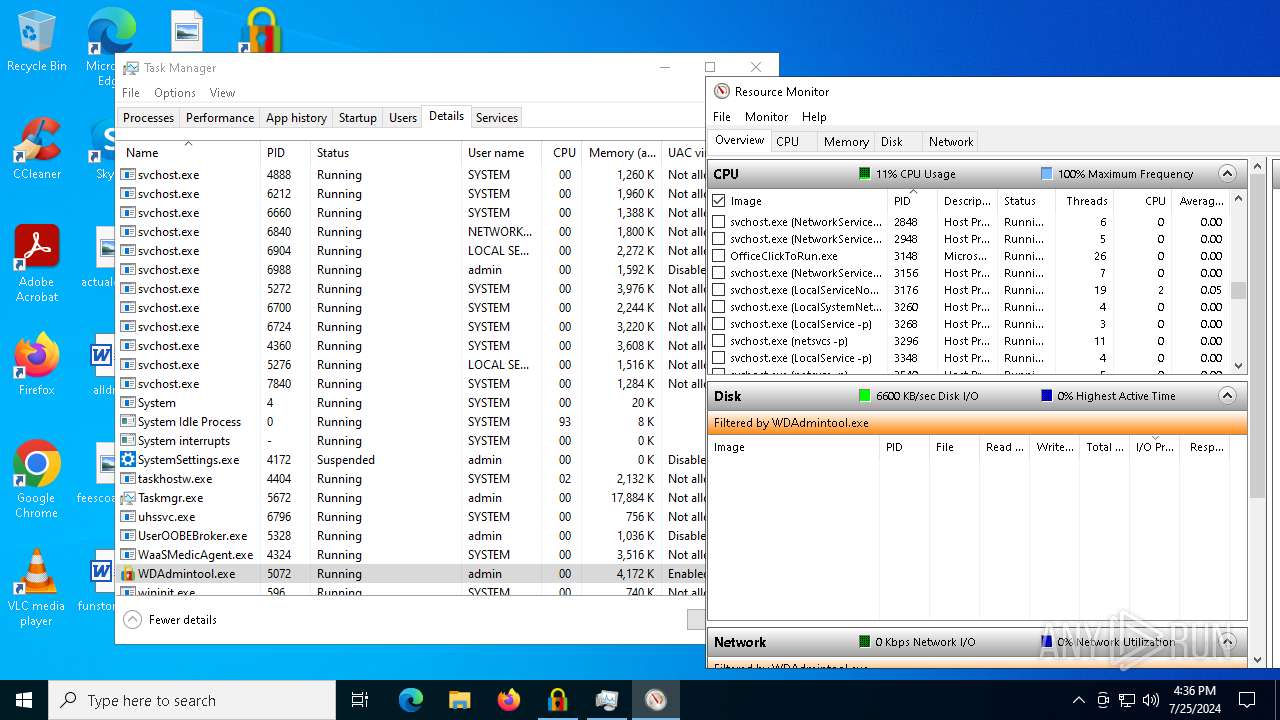The height and width of the screenshot is (720, 1280).
Task: Collapse Task Manager with Fewer details
Action: [x=170, y=620]
